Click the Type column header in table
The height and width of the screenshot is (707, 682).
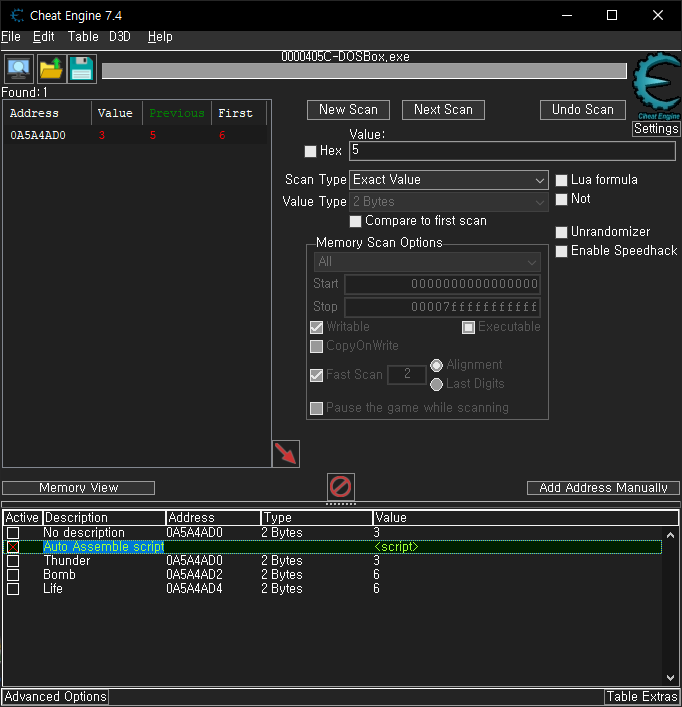(317, 518)
